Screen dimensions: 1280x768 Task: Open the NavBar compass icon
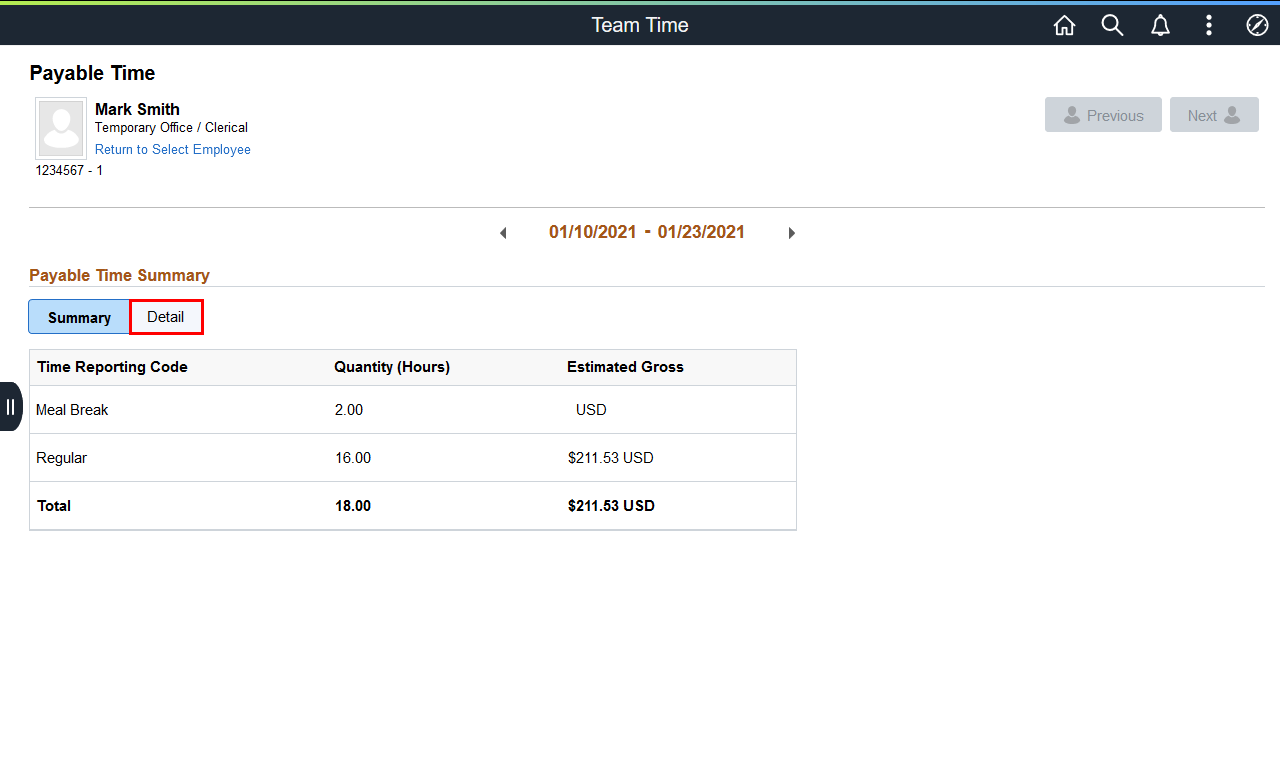pos(1257,26)
